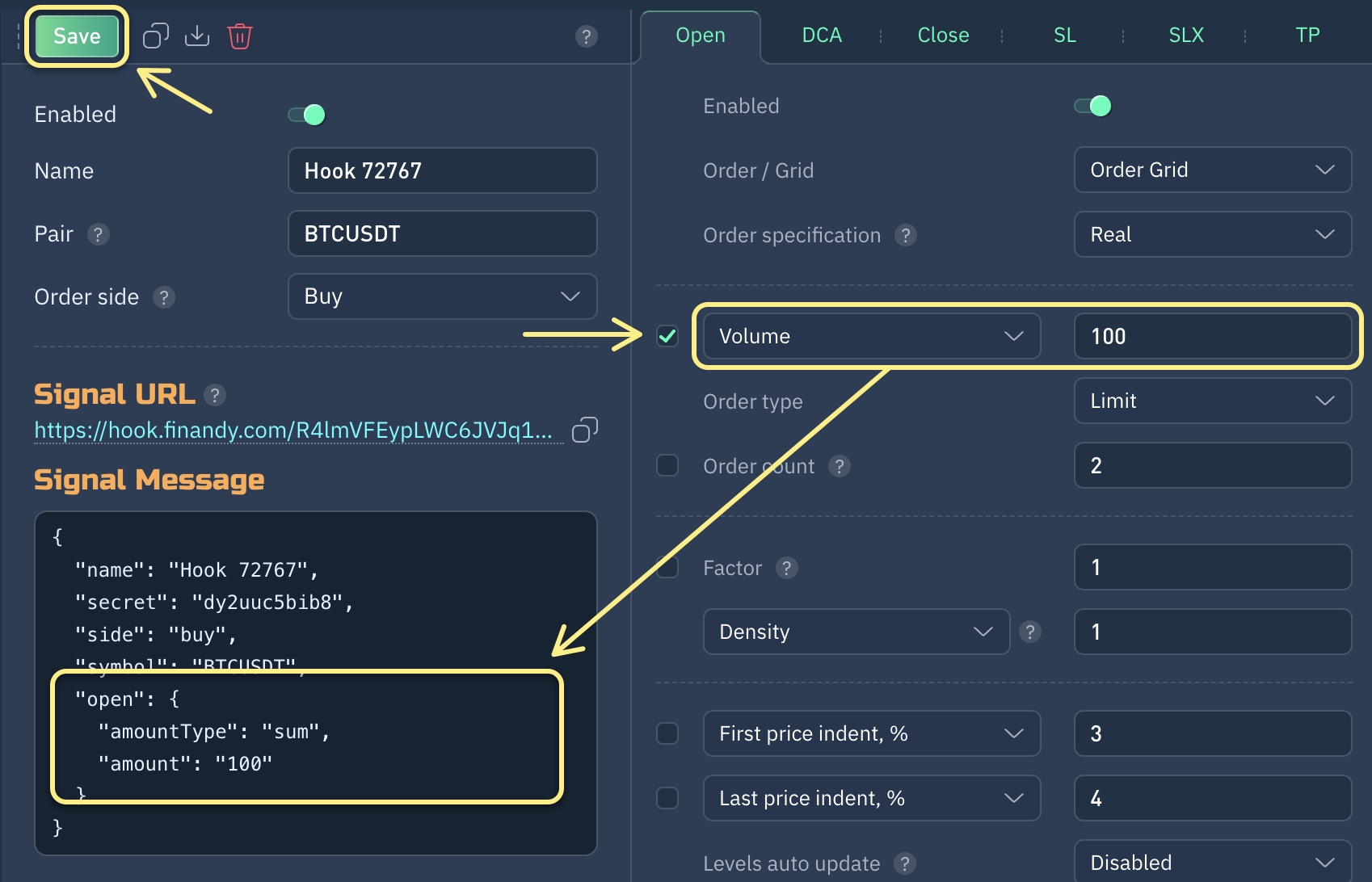Open the Order Grid dropdown

pos(1212,170)
